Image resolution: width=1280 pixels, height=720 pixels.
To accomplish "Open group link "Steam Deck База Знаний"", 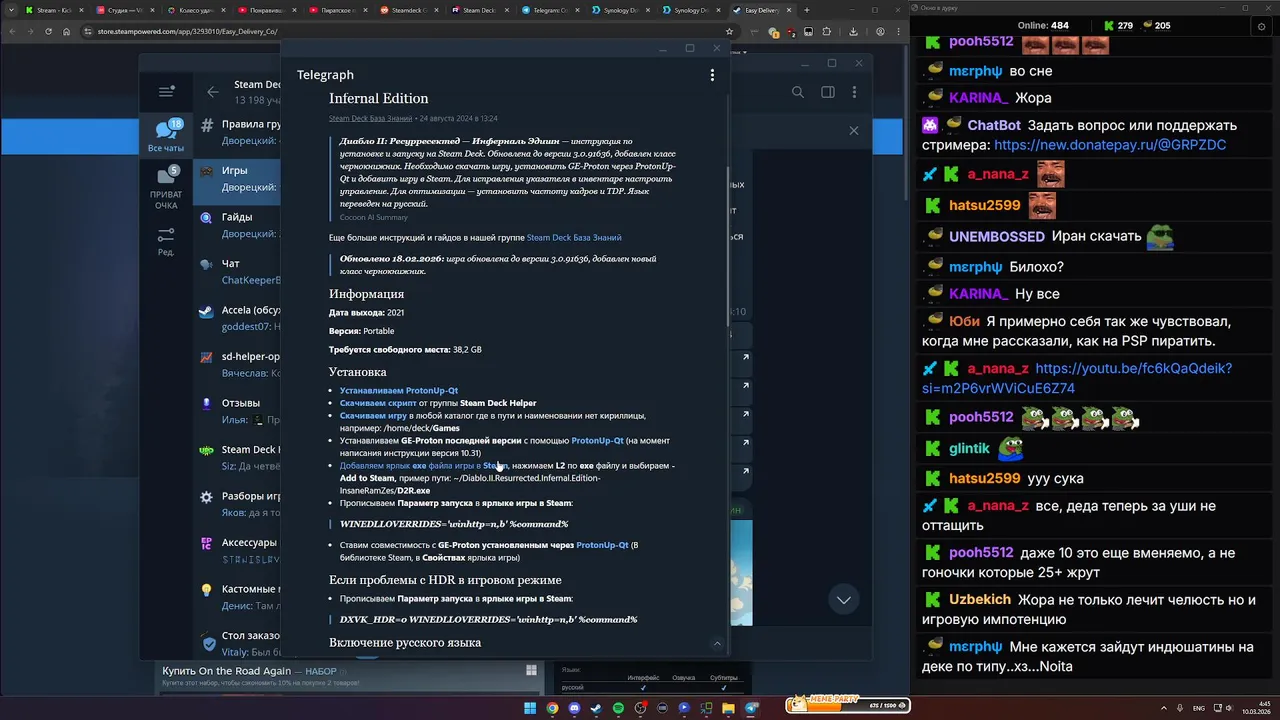I will (x=574, y=238).
